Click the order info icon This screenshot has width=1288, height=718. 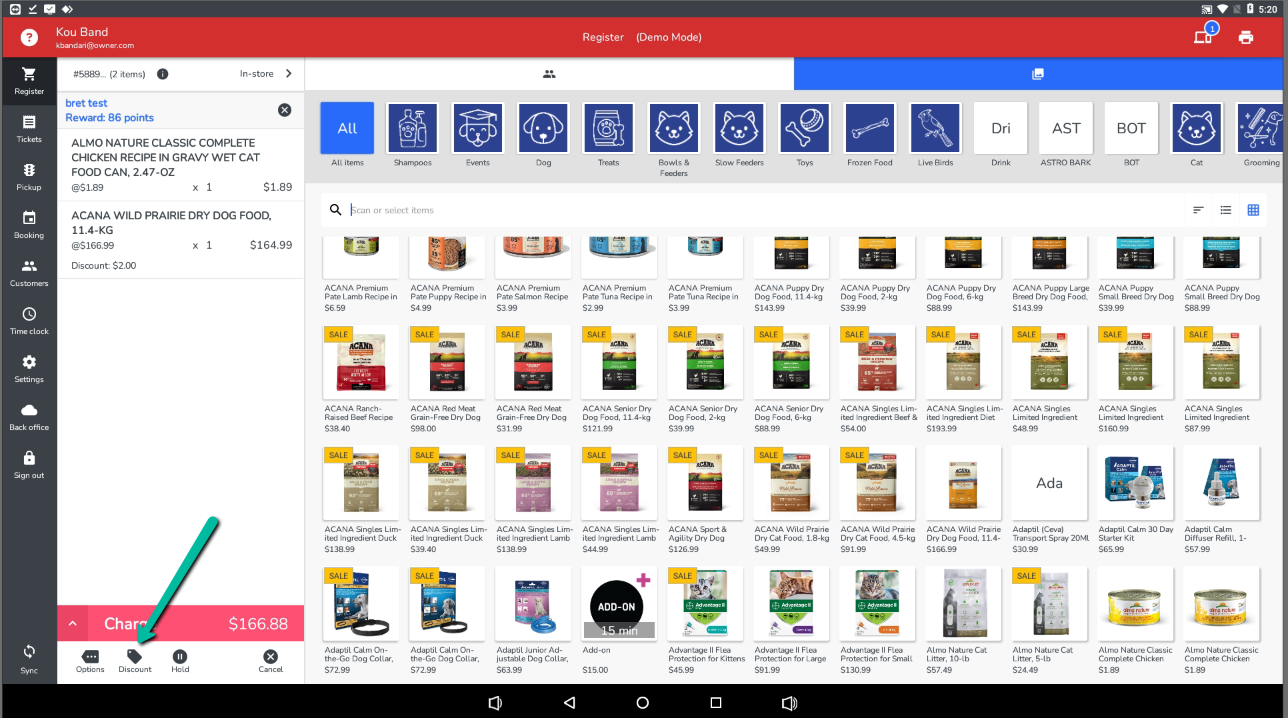(163, 74)
